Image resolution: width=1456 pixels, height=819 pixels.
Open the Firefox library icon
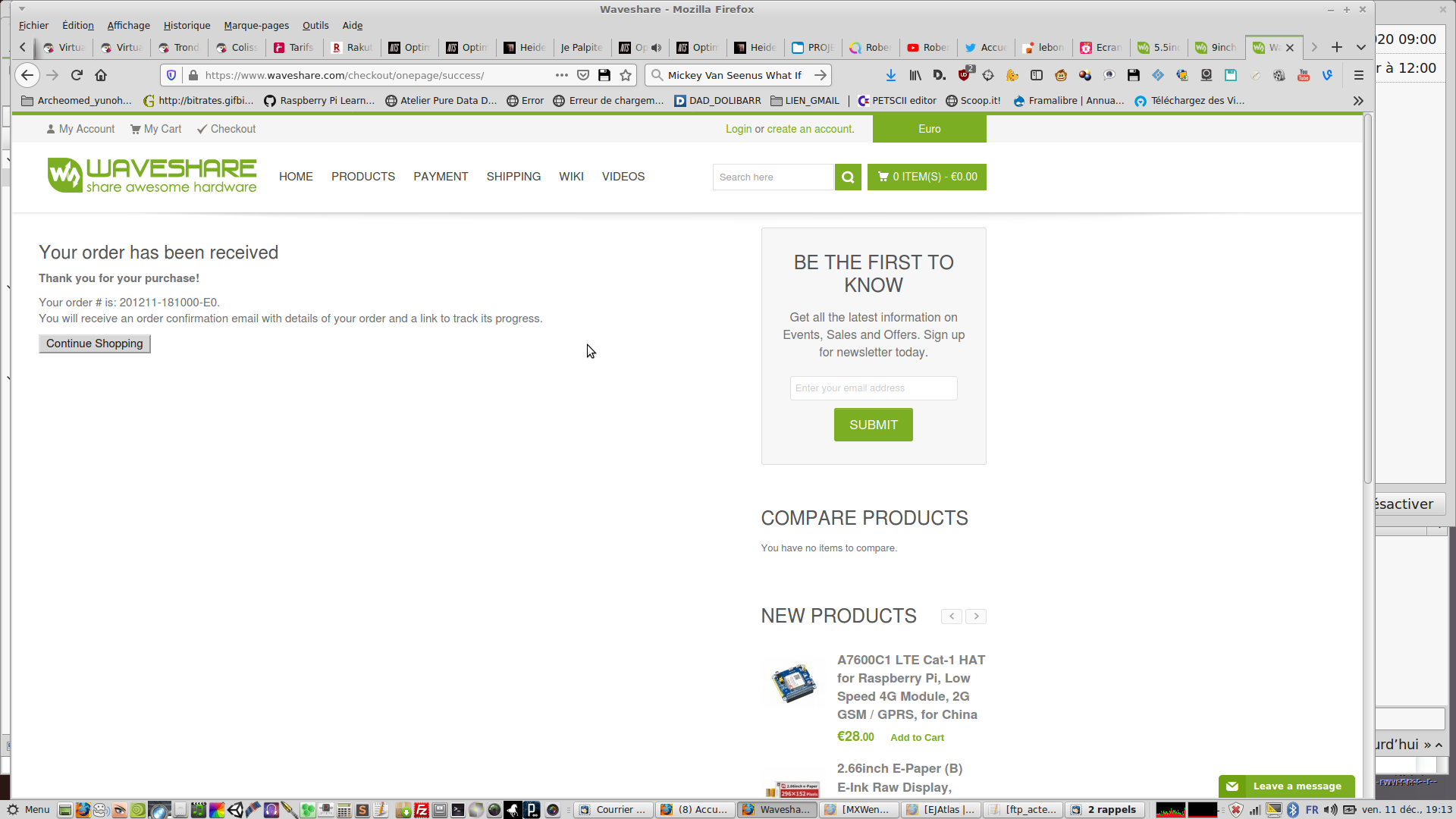(915, 75)
